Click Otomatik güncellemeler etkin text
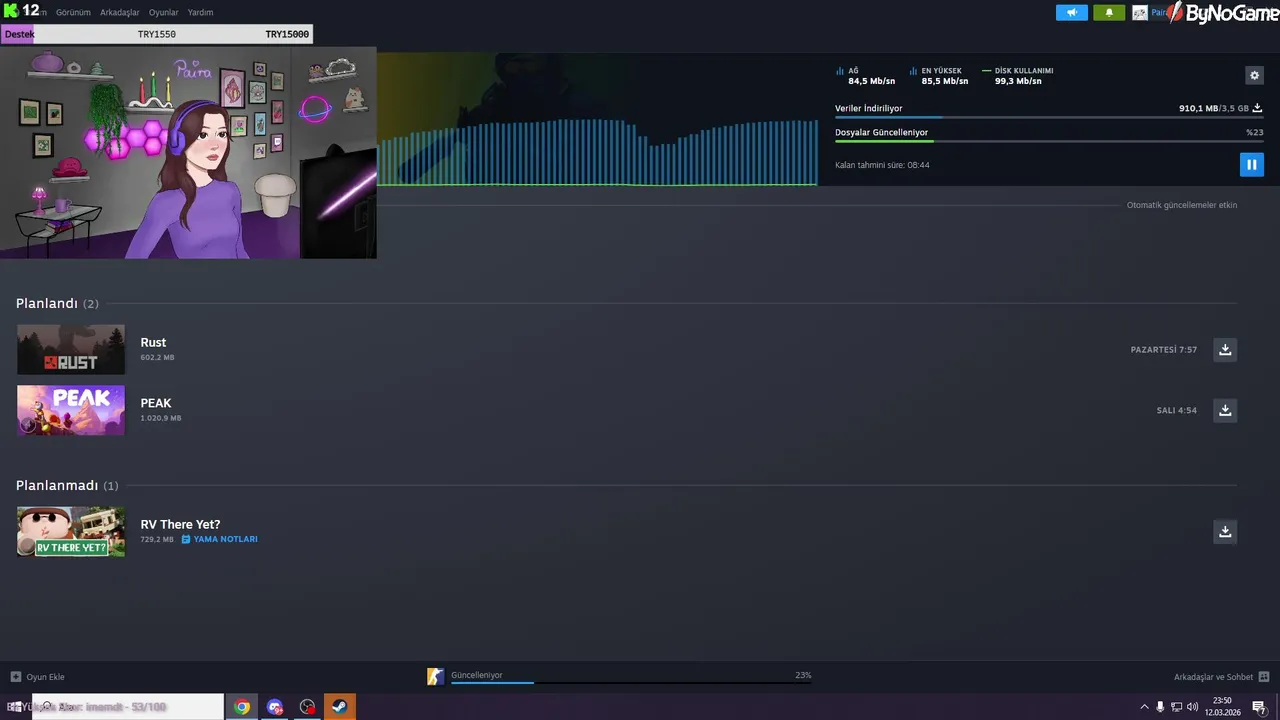 tap(1182, 205)
